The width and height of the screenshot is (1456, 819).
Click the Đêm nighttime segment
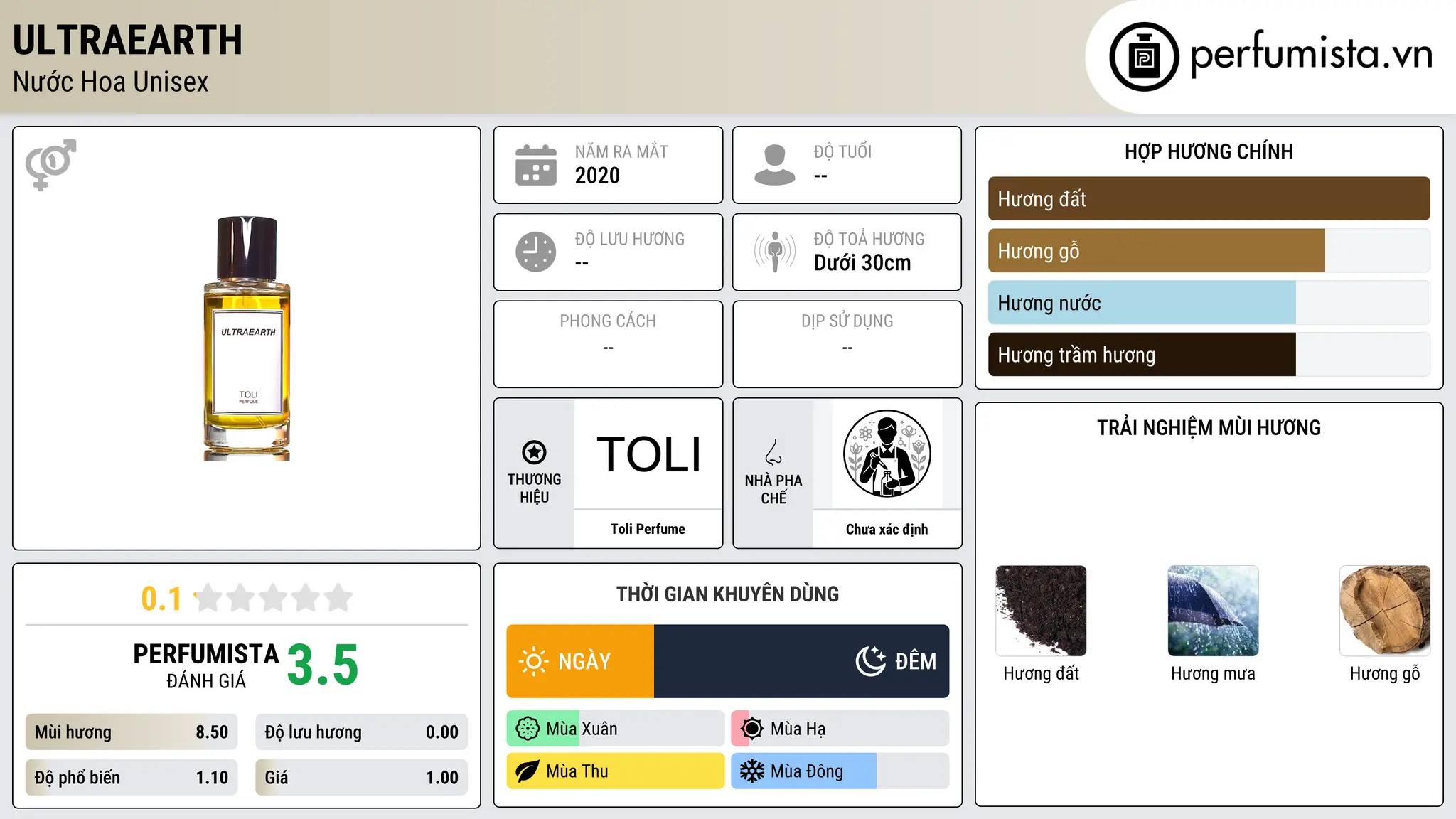click(x=801, y=661)
